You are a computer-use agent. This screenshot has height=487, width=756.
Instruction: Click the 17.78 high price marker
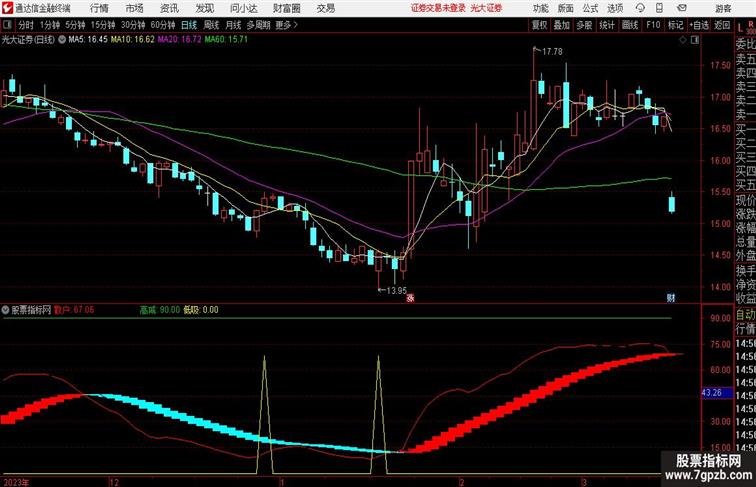tap(552, 51)
